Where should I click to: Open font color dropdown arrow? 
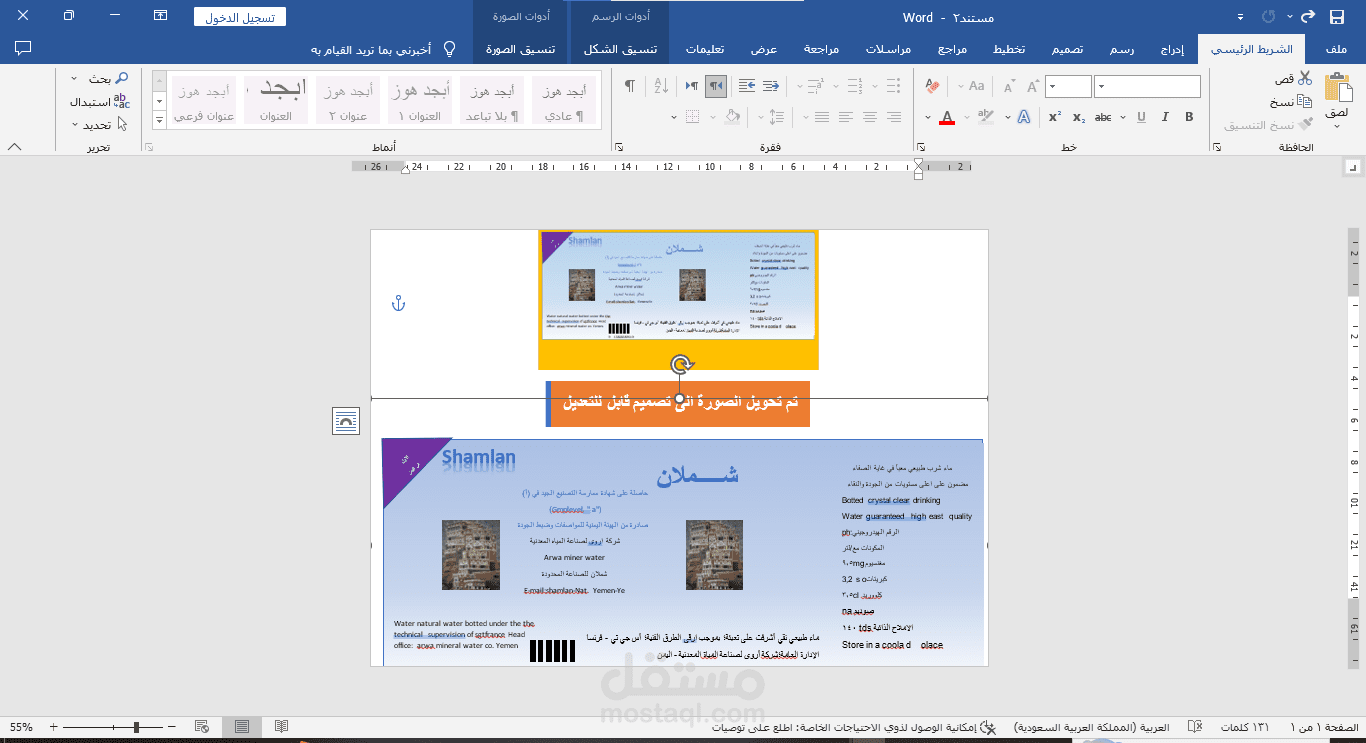[928, 116]
